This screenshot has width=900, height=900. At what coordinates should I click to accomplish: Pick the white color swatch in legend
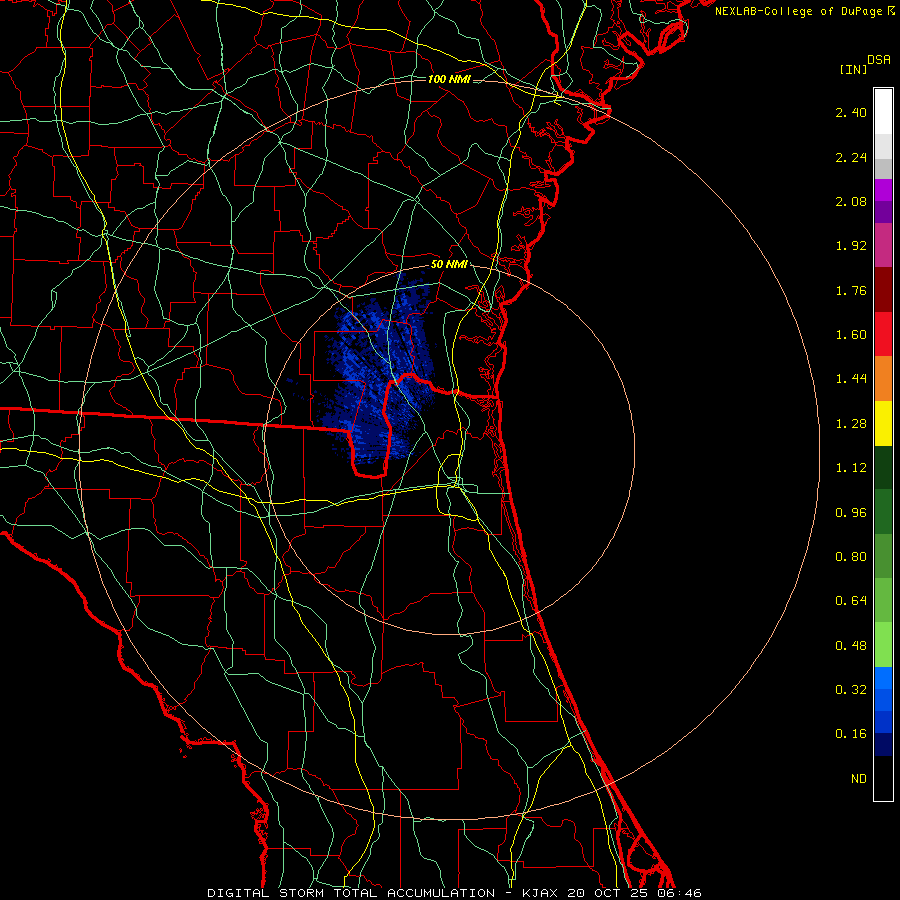883,112
